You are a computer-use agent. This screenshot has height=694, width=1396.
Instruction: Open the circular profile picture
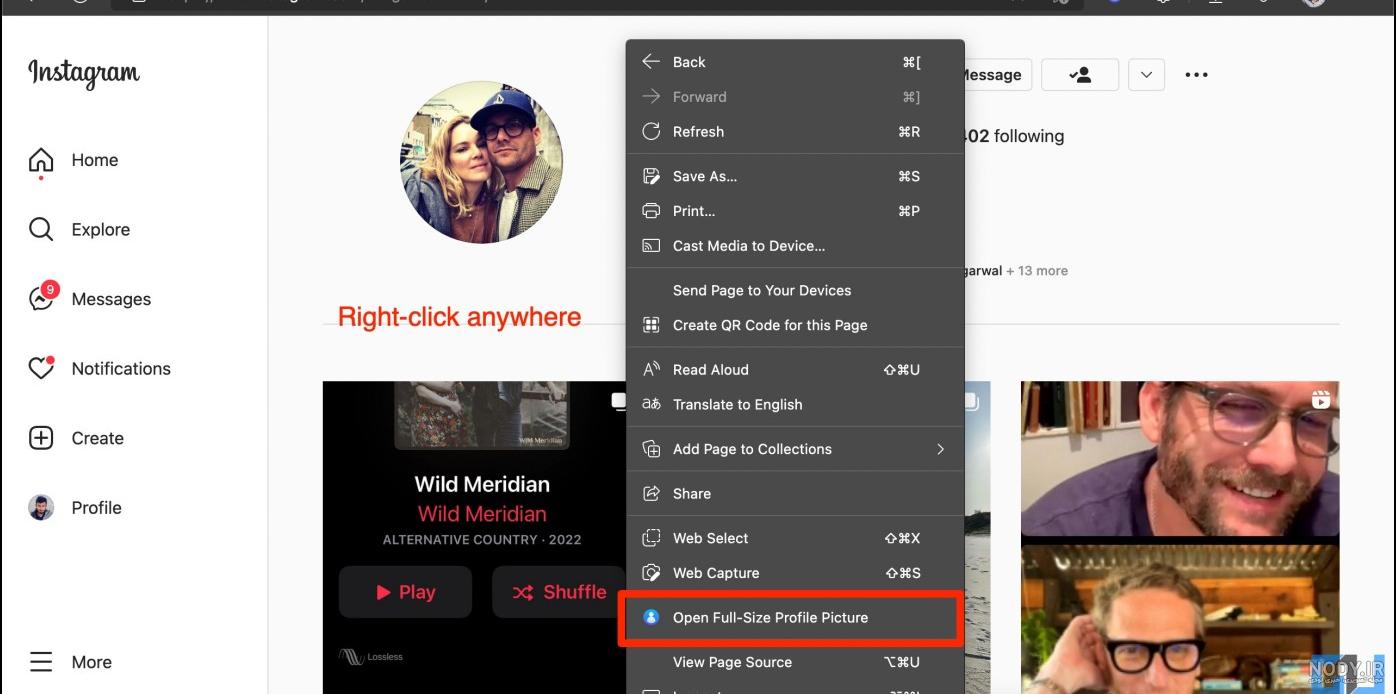point(481,162)
